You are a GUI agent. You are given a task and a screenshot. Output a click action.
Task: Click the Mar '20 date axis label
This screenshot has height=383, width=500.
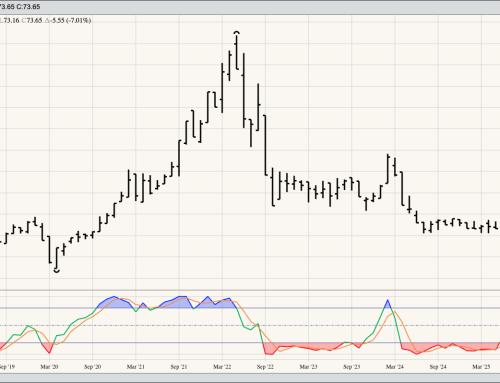[x=49, y=367]
